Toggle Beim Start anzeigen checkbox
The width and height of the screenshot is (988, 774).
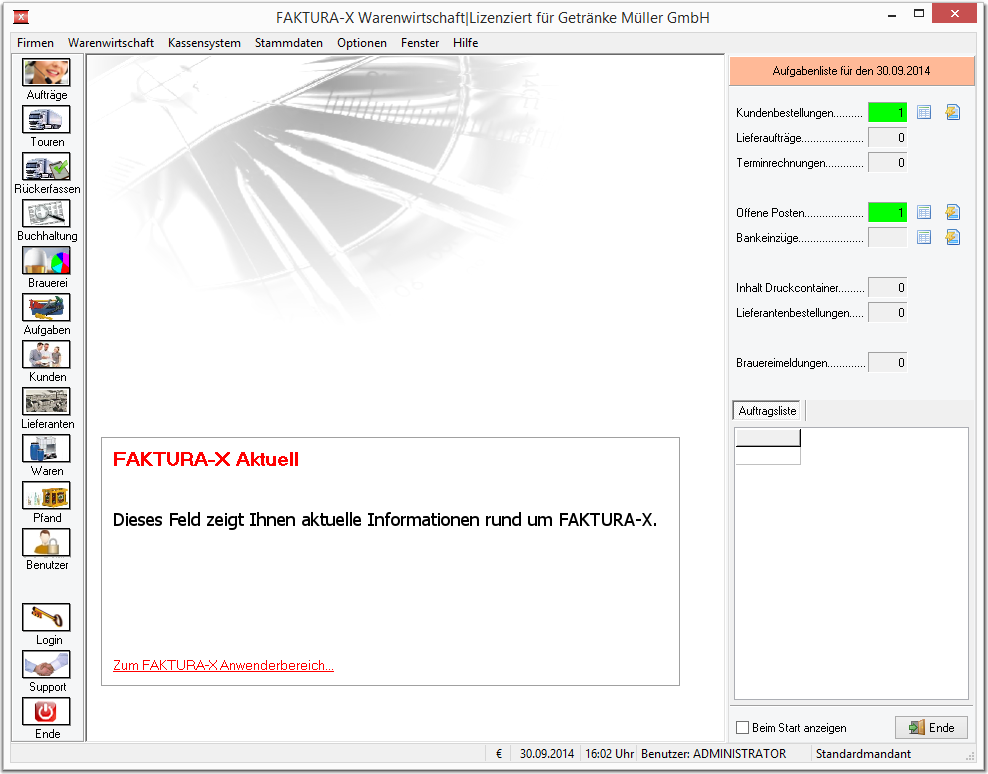(x=742, y=727)
